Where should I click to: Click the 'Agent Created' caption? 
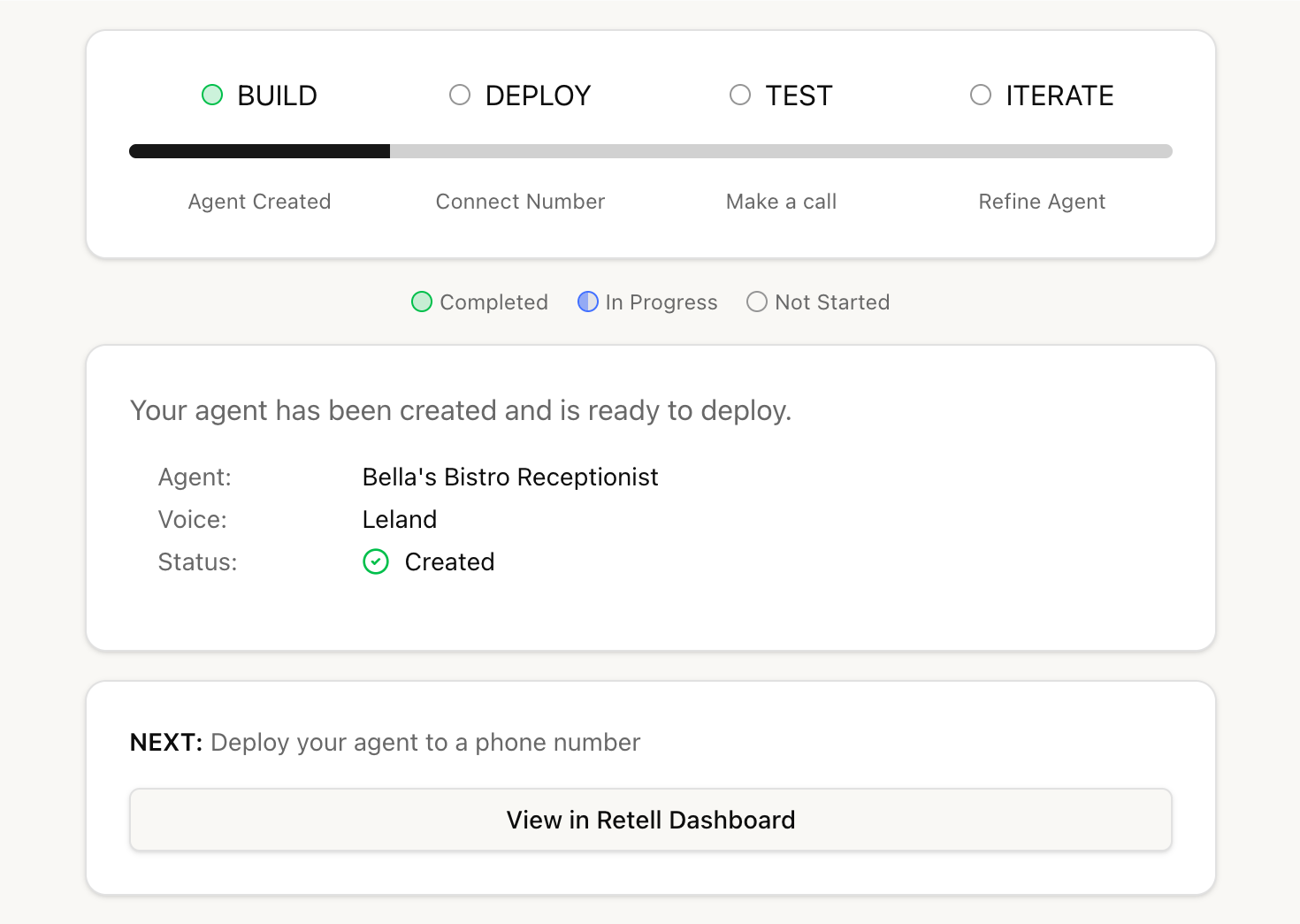[259, 202]
